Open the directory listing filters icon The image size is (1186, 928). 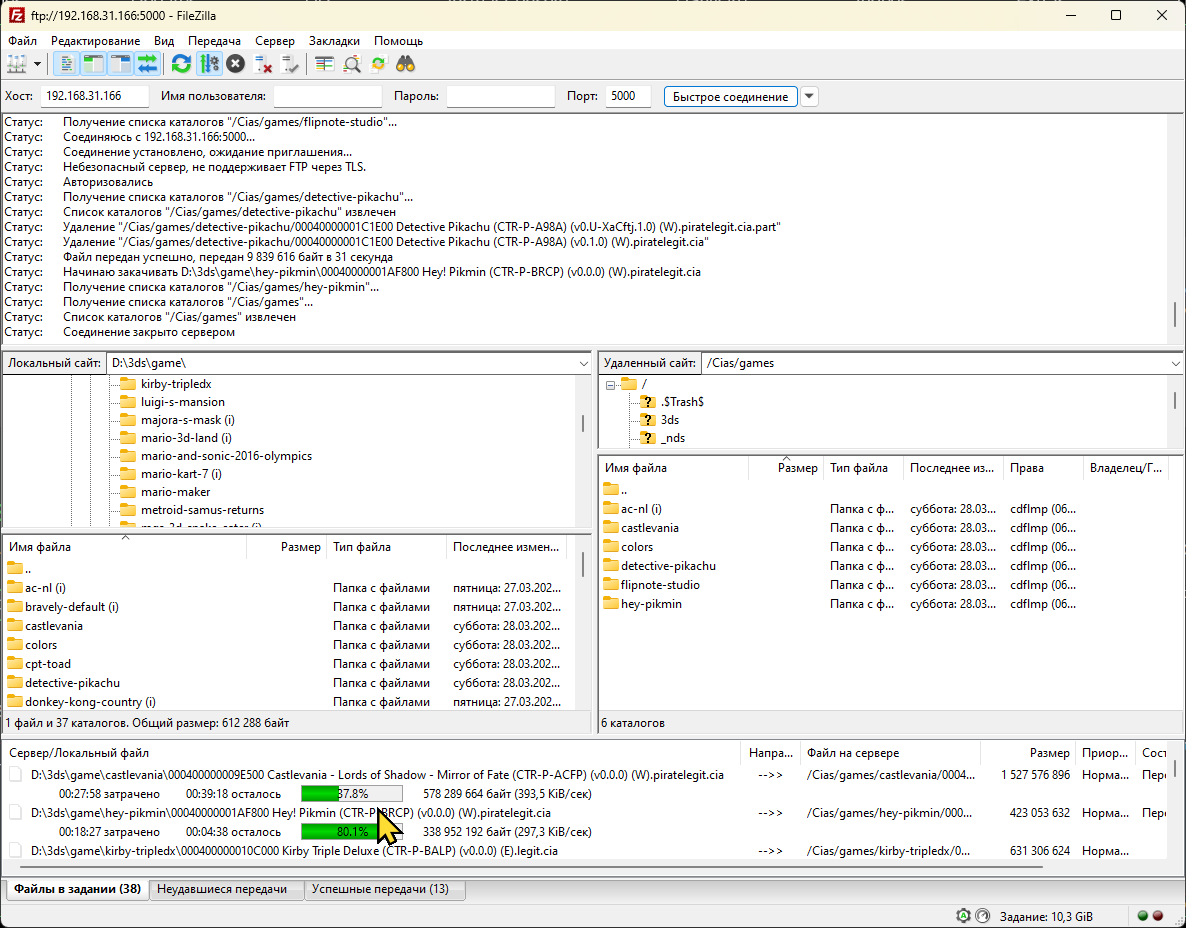point(324,64)
